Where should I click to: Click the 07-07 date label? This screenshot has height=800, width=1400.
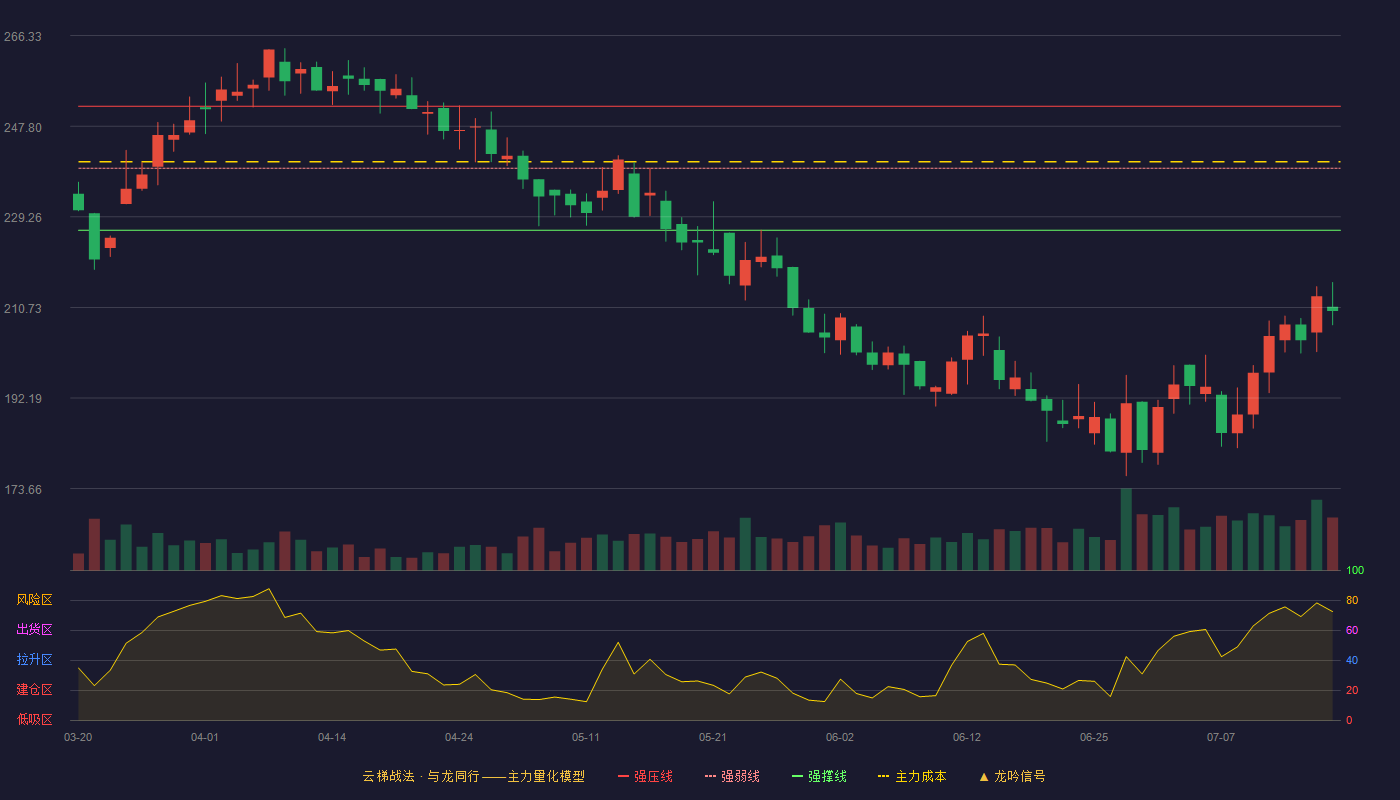click(x=1221, y=737)
